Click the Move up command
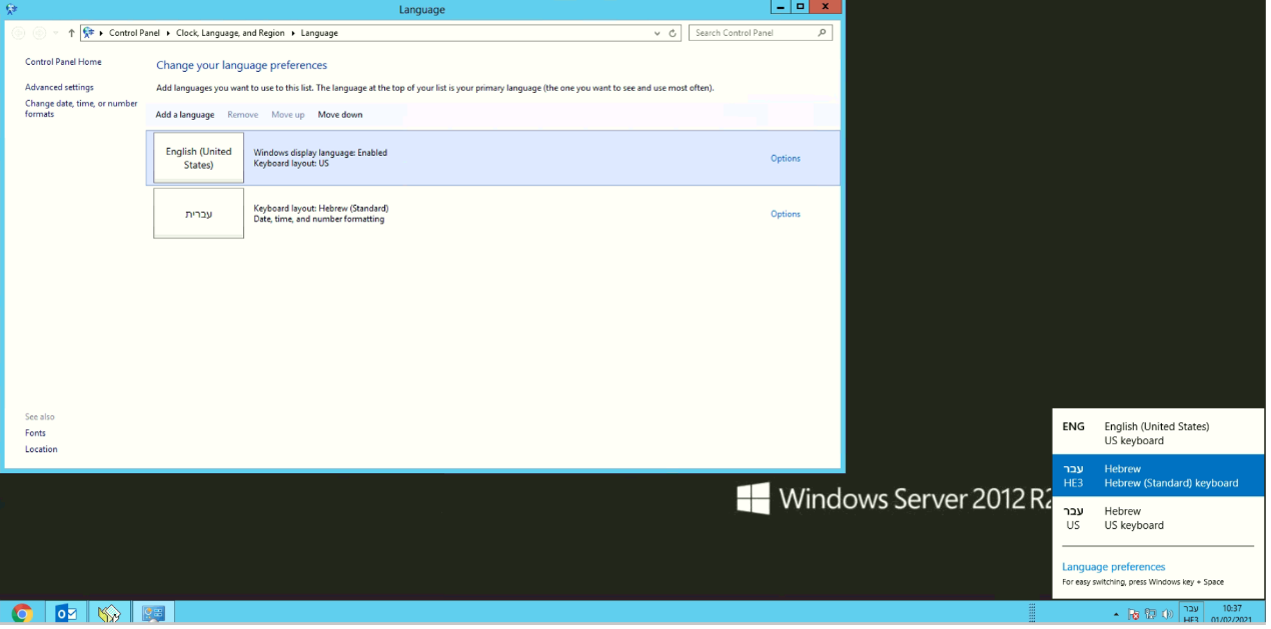This screenshot has width=1271, height=629. tap(288, 115)
